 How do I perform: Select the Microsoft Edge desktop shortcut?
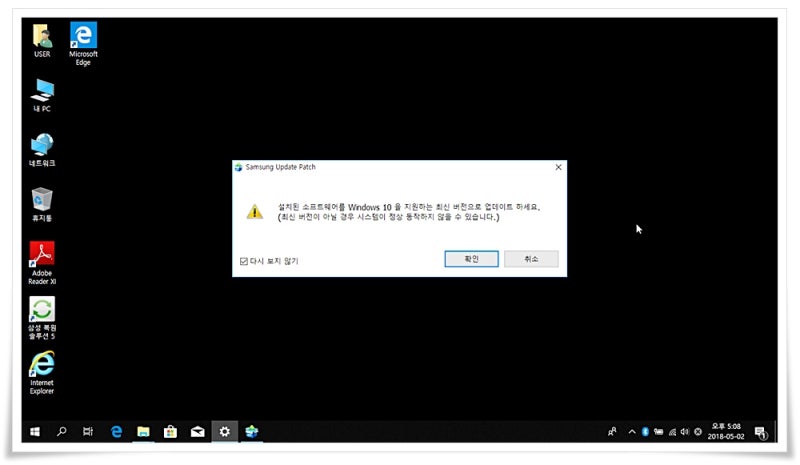[x=83, y=43]
